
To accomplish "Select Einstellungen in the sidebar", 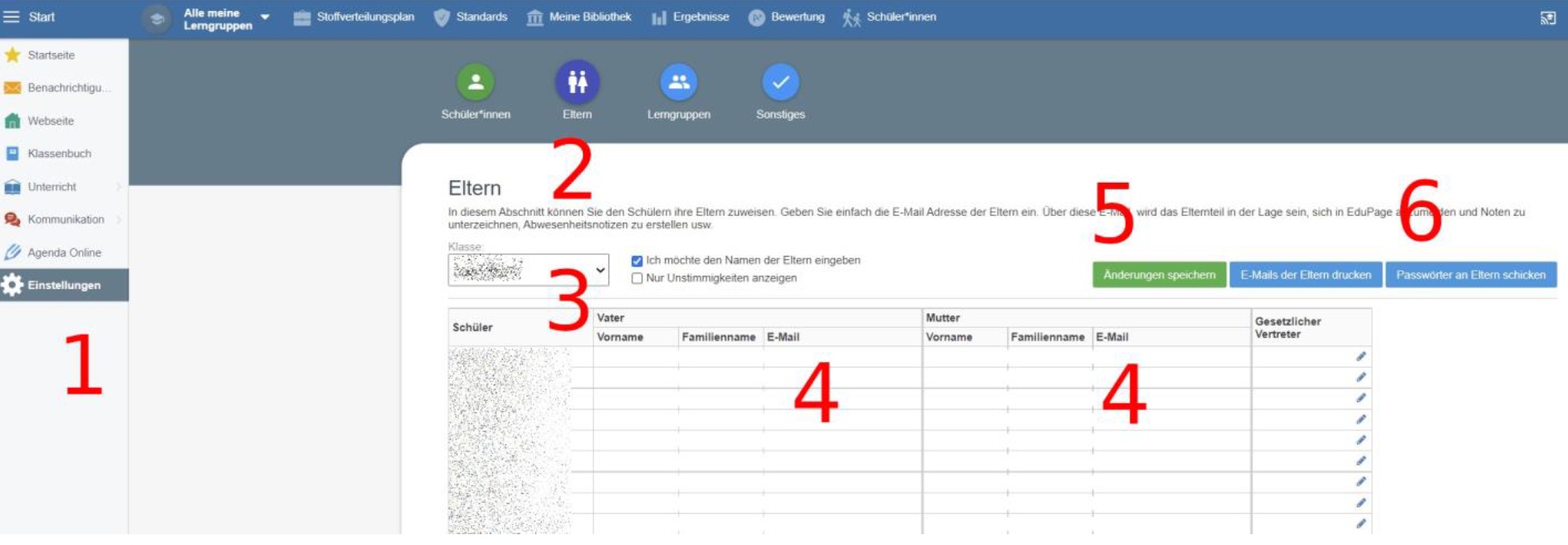I will 64,285.
